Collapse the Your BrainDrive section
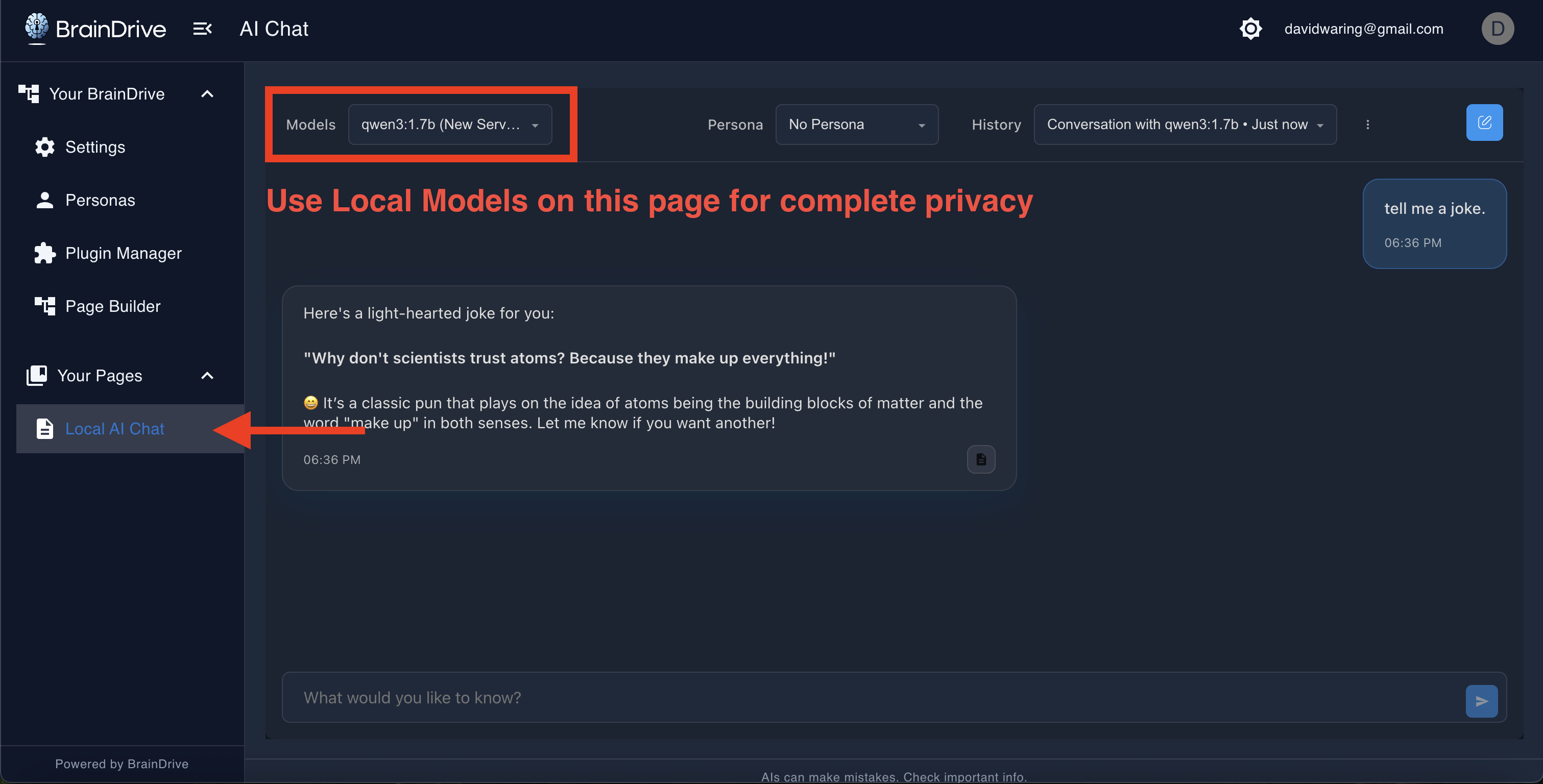Screen dimensions: 1543x784 [x=207, y=94]
